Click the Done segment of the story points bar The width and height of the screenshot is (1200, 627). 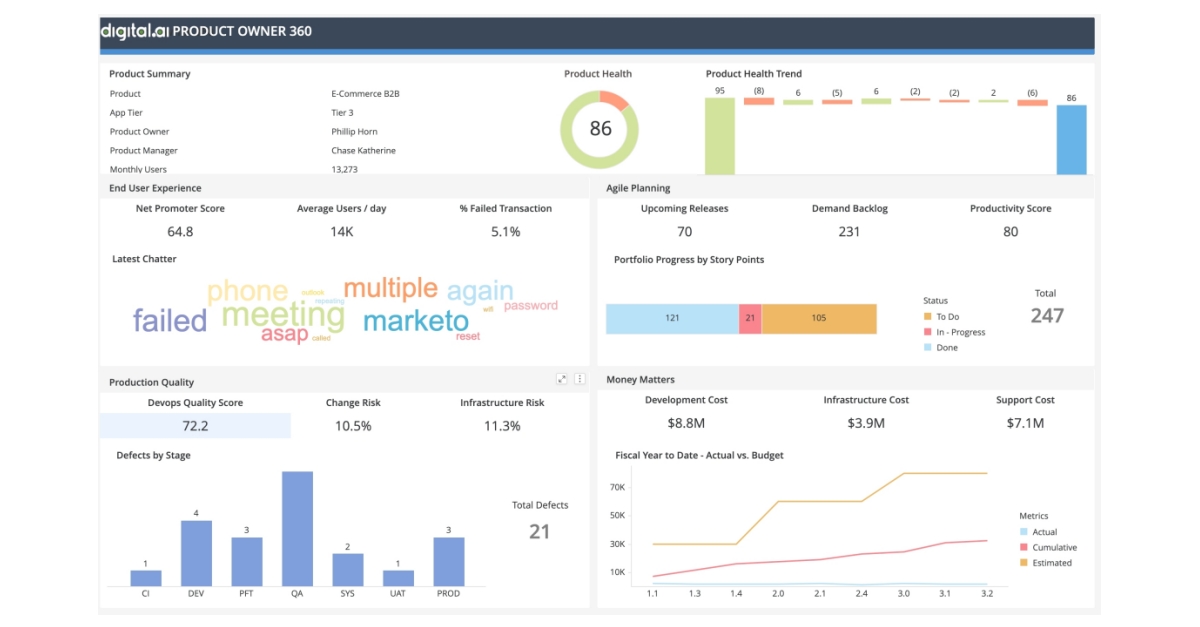click(674, 318)
